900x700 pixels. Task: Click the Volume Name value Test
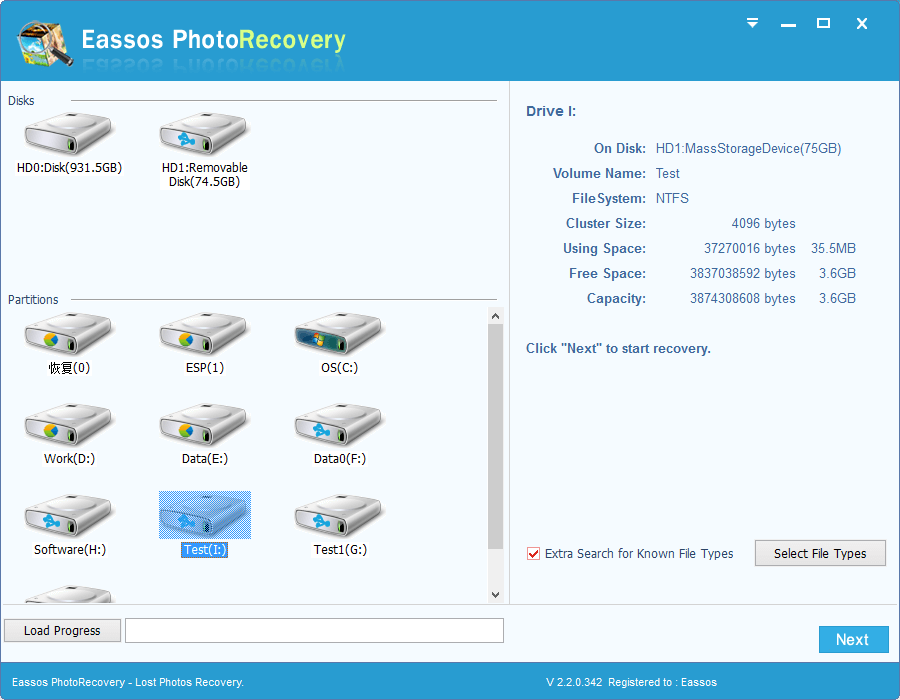click(x=668, y=173)
